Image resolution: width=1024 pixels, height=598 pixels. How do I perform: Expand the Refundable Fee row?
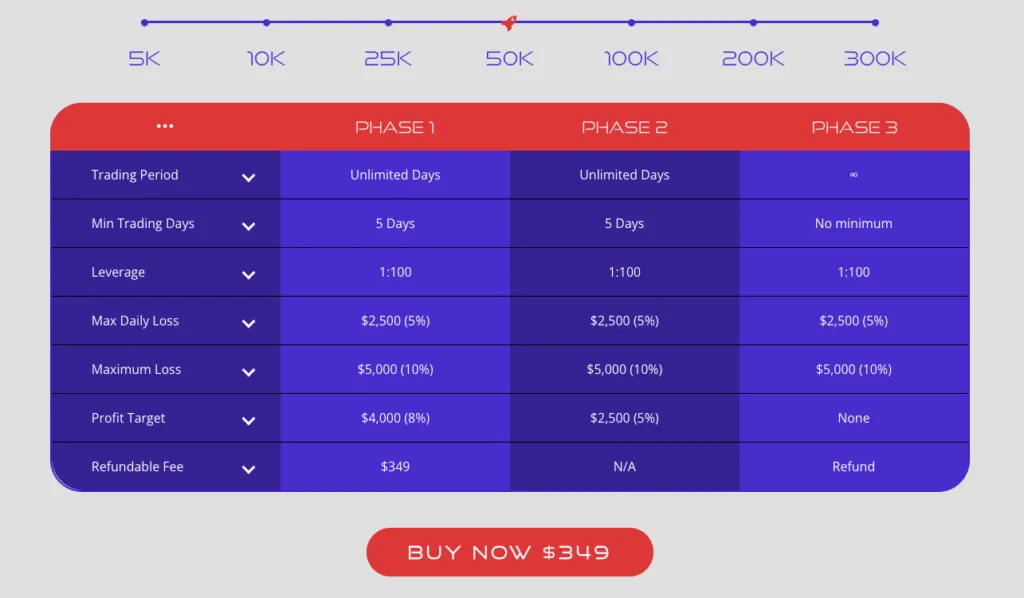click(248, 469)
